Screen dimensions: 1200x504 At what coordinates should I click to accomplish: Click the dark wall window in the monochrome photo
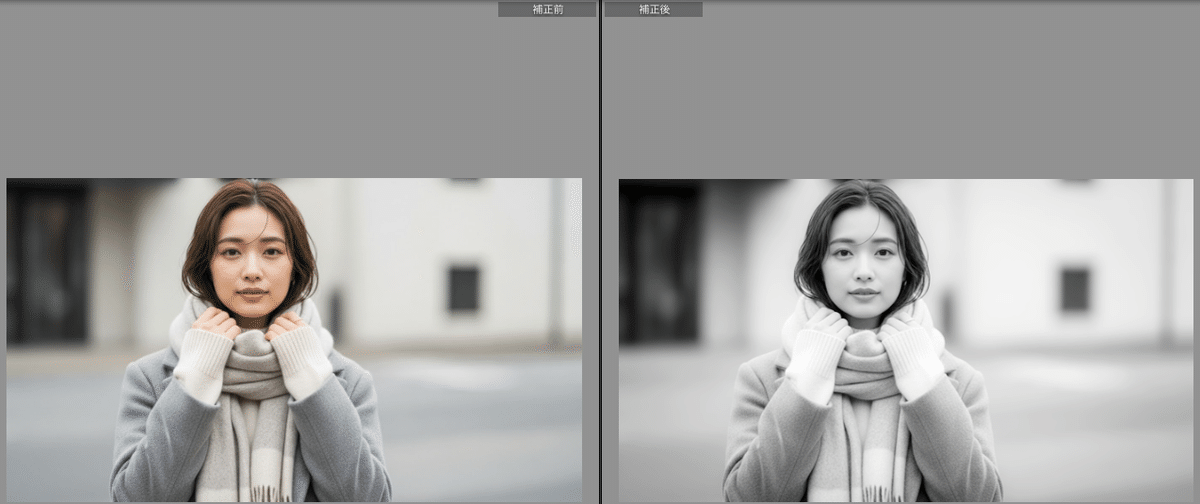1075,288
